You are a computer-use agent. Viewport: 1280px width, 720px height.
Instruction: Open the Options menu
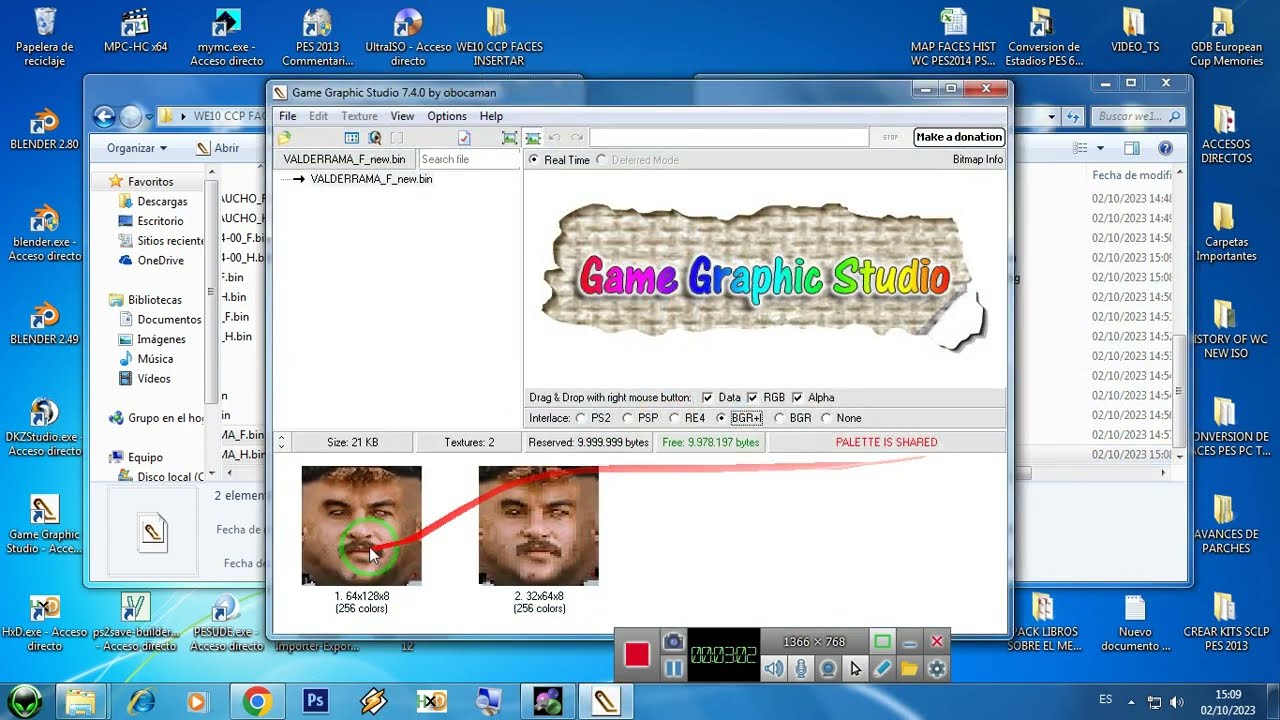tap(447, 116)
